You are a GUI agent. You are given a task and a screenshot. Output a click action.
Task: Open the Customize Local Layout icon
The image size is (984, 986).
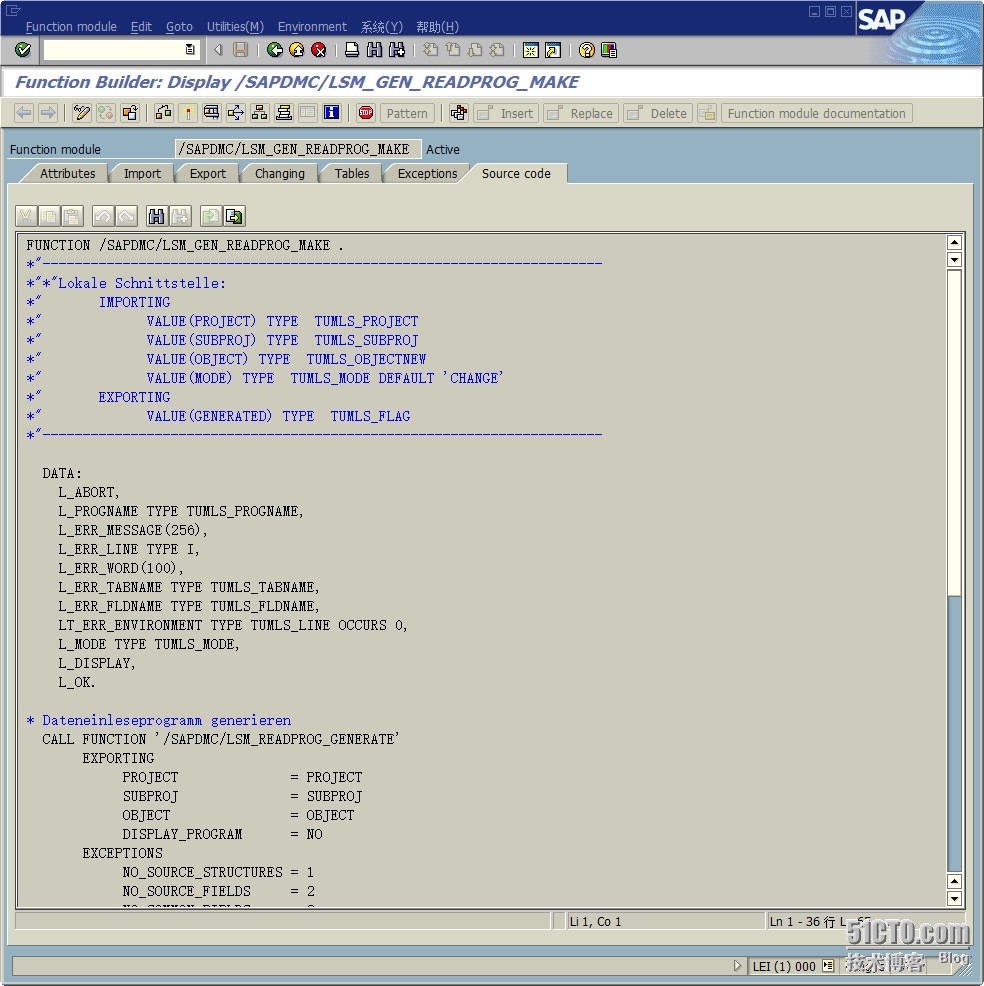point(609,50)
